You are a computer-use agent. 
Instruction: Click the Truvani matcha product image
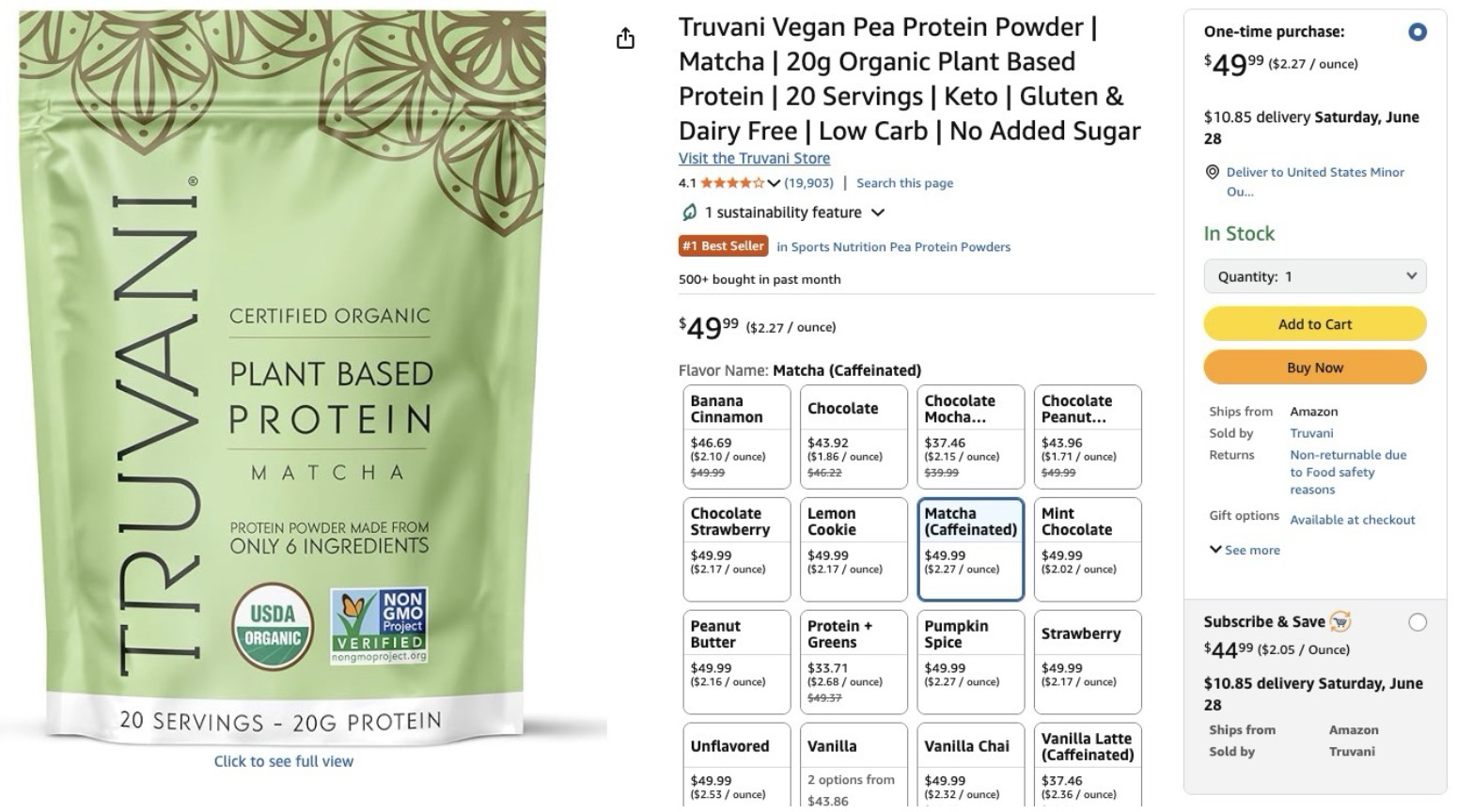[284, 376]
